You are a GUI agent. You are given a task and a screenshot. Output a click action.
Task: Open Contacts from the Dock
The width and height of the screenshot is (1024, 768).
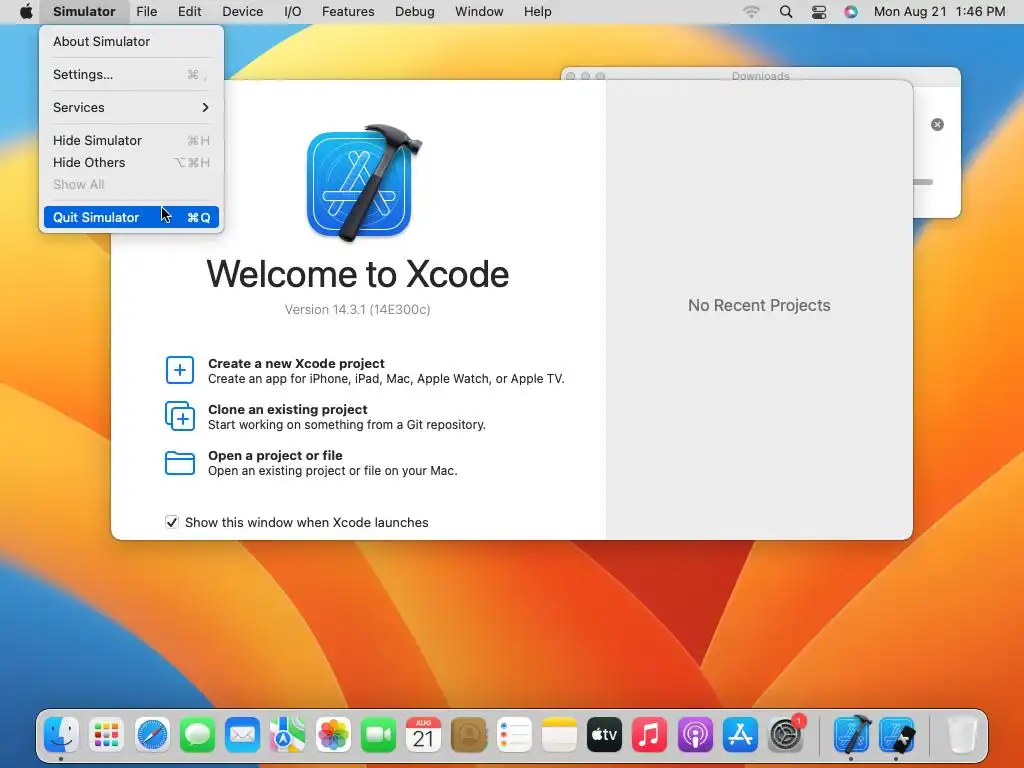(469, 735)
